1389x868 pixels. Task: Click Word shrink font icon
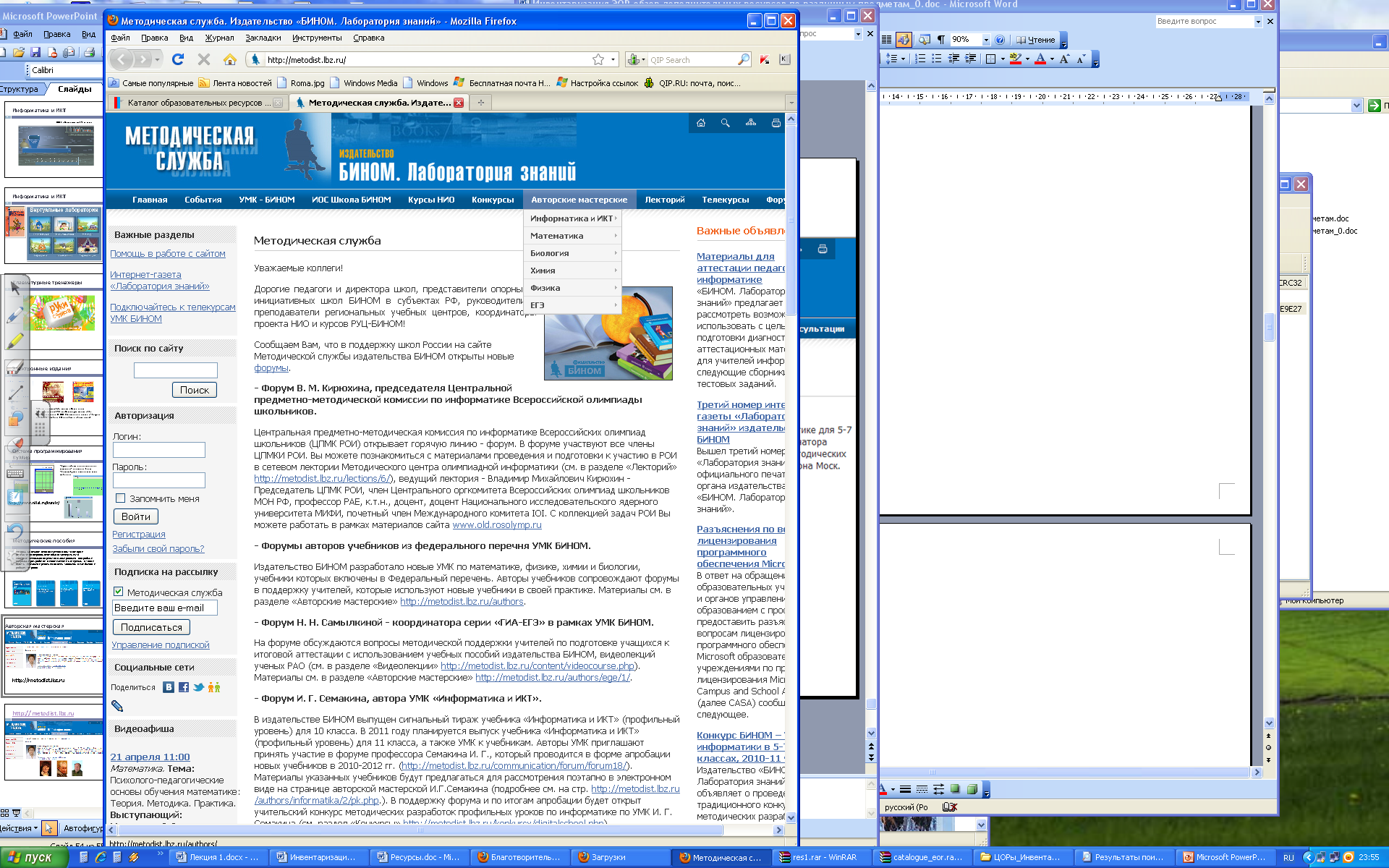point(1081,59)
